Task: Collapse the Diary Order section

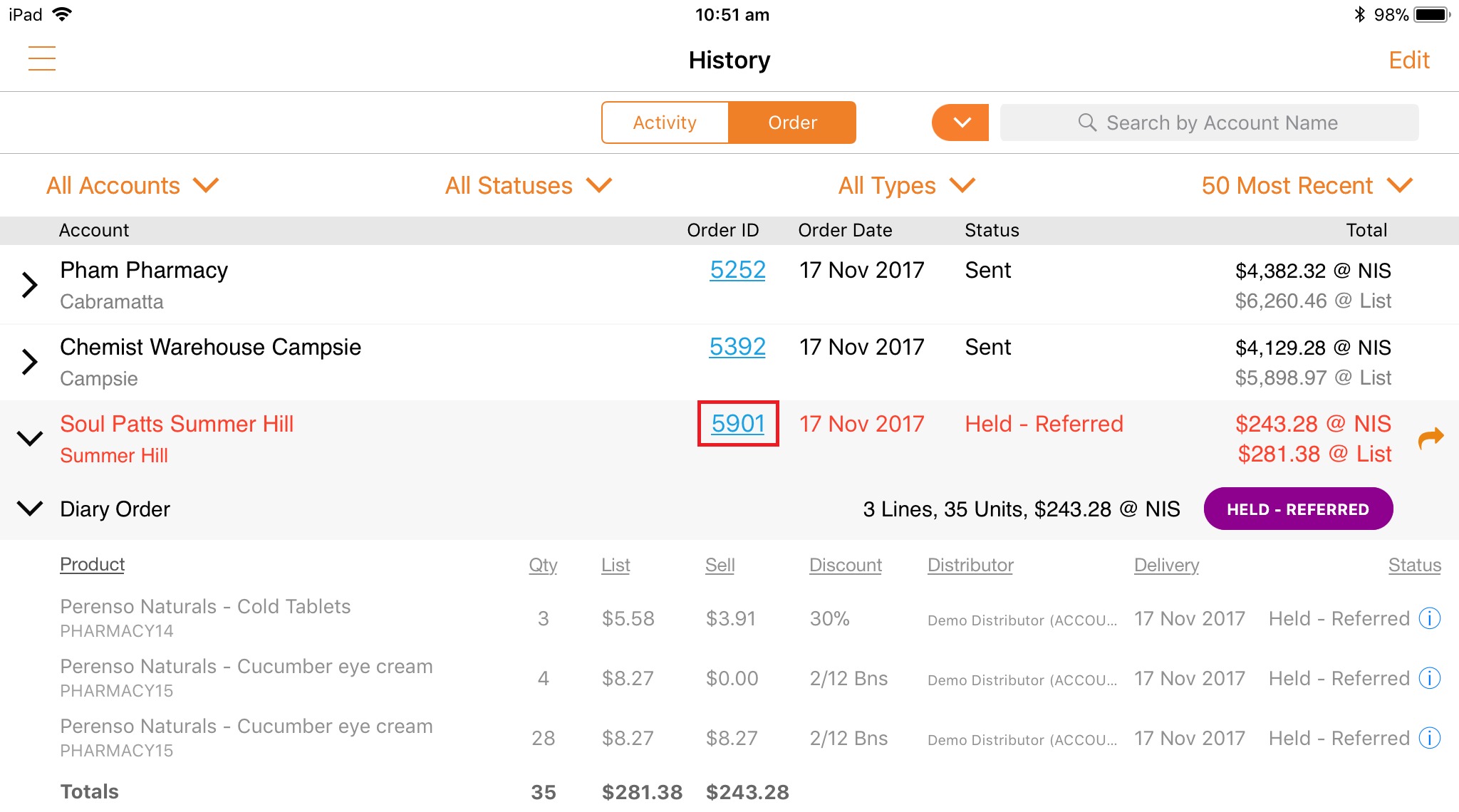Action: tap(29, 509)
